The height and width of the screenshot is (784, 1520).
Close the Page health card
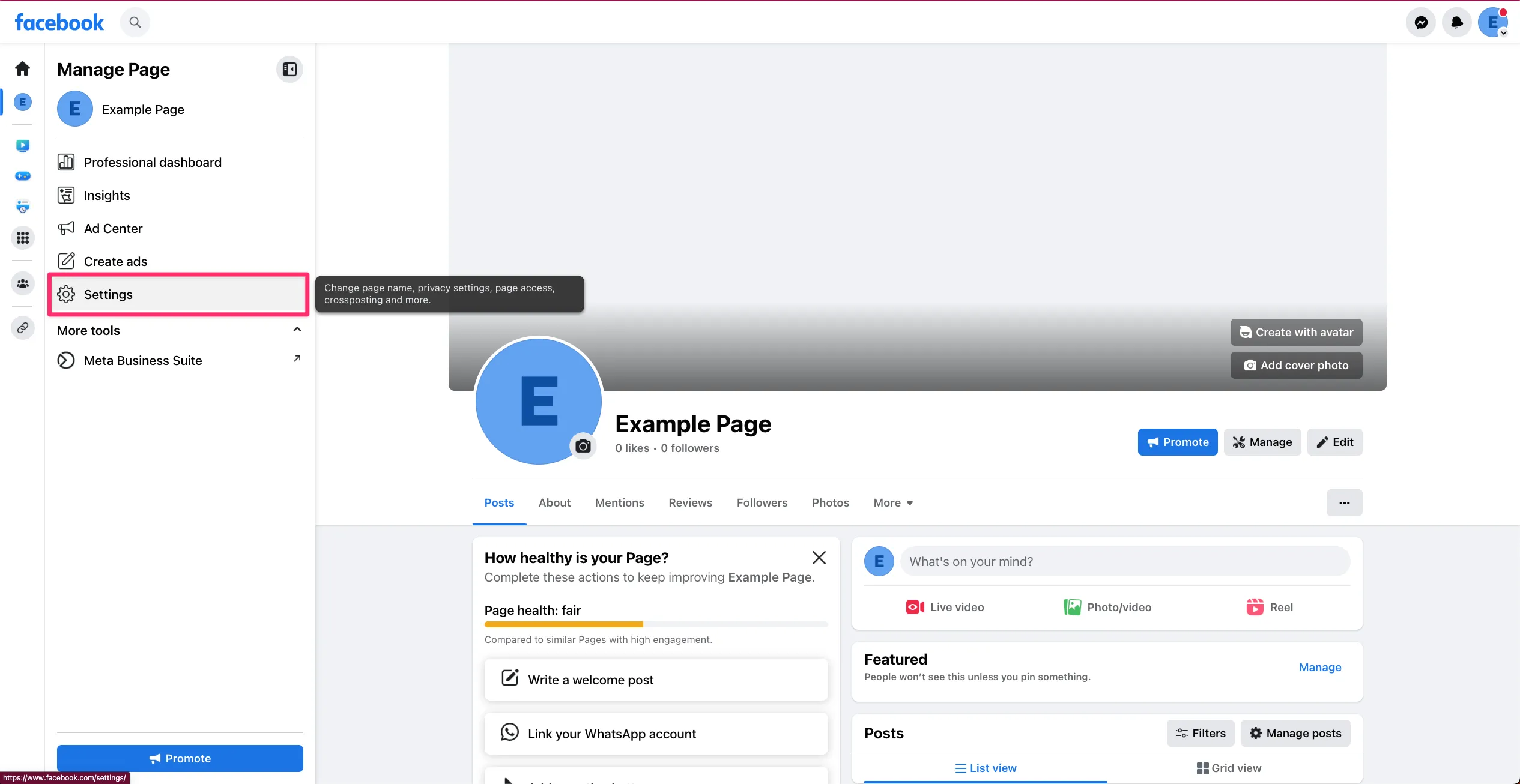819,558
